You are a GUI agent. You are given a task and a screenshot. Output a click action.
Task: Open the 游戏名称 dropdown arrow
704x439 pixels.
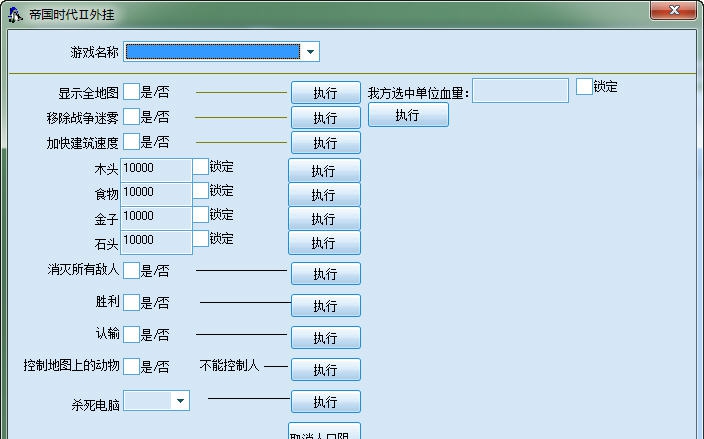coord(310,52)
